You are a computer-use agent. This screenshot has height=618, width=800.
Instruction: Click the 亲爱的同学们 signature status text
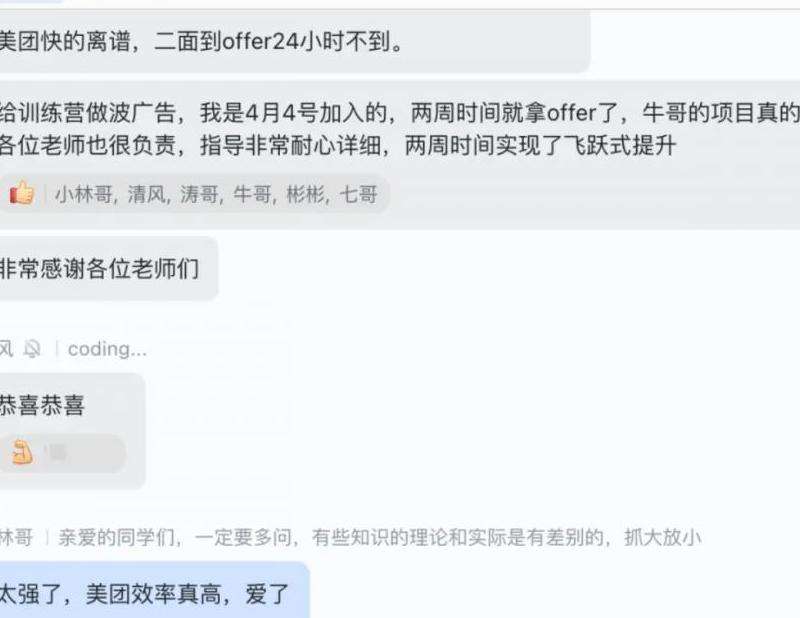coord(380,537)
